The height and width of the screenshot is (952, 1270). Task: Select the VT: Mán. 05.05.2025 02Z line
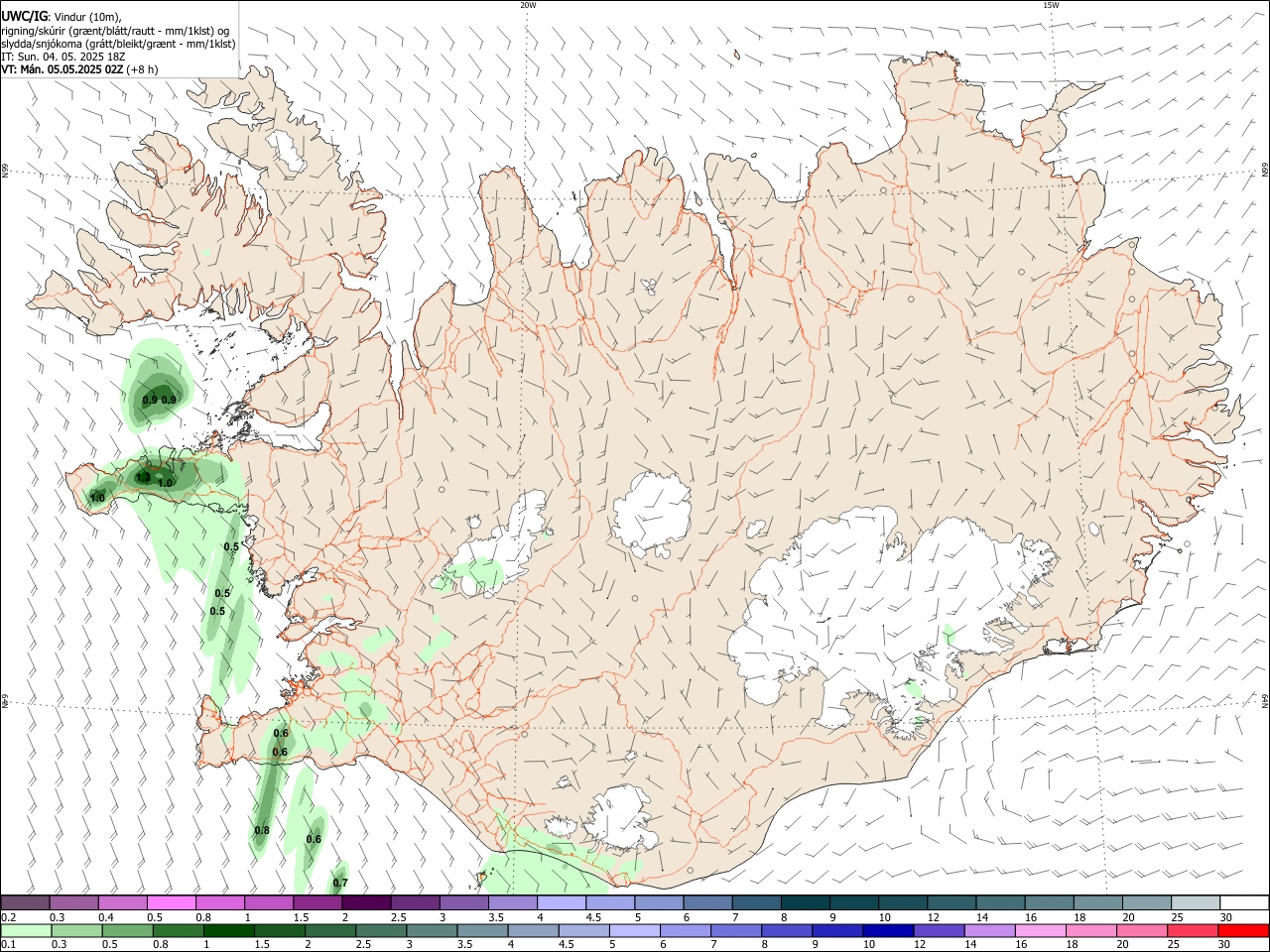[78, 69]
